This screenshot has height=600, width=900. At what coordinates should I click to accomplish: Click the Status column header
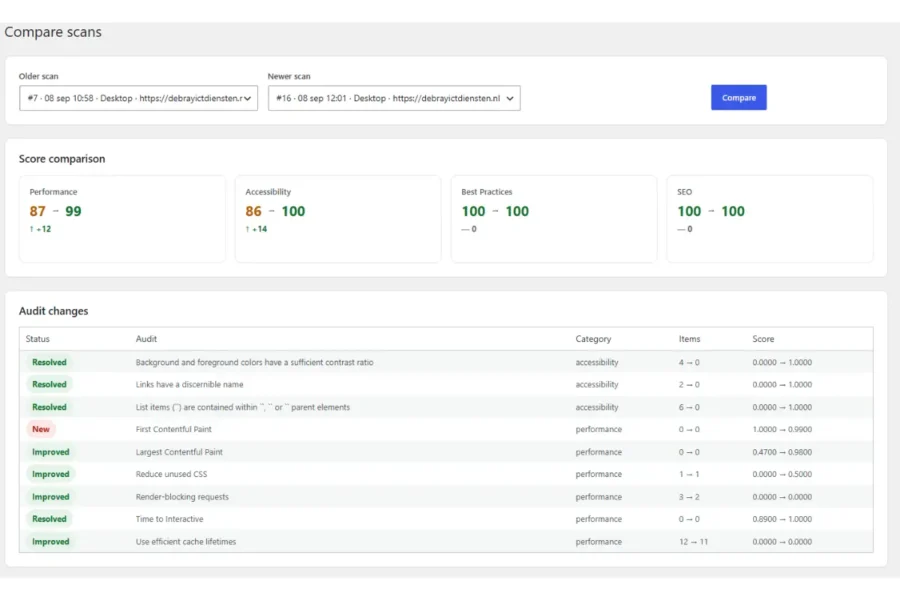(x=38, y=339)
